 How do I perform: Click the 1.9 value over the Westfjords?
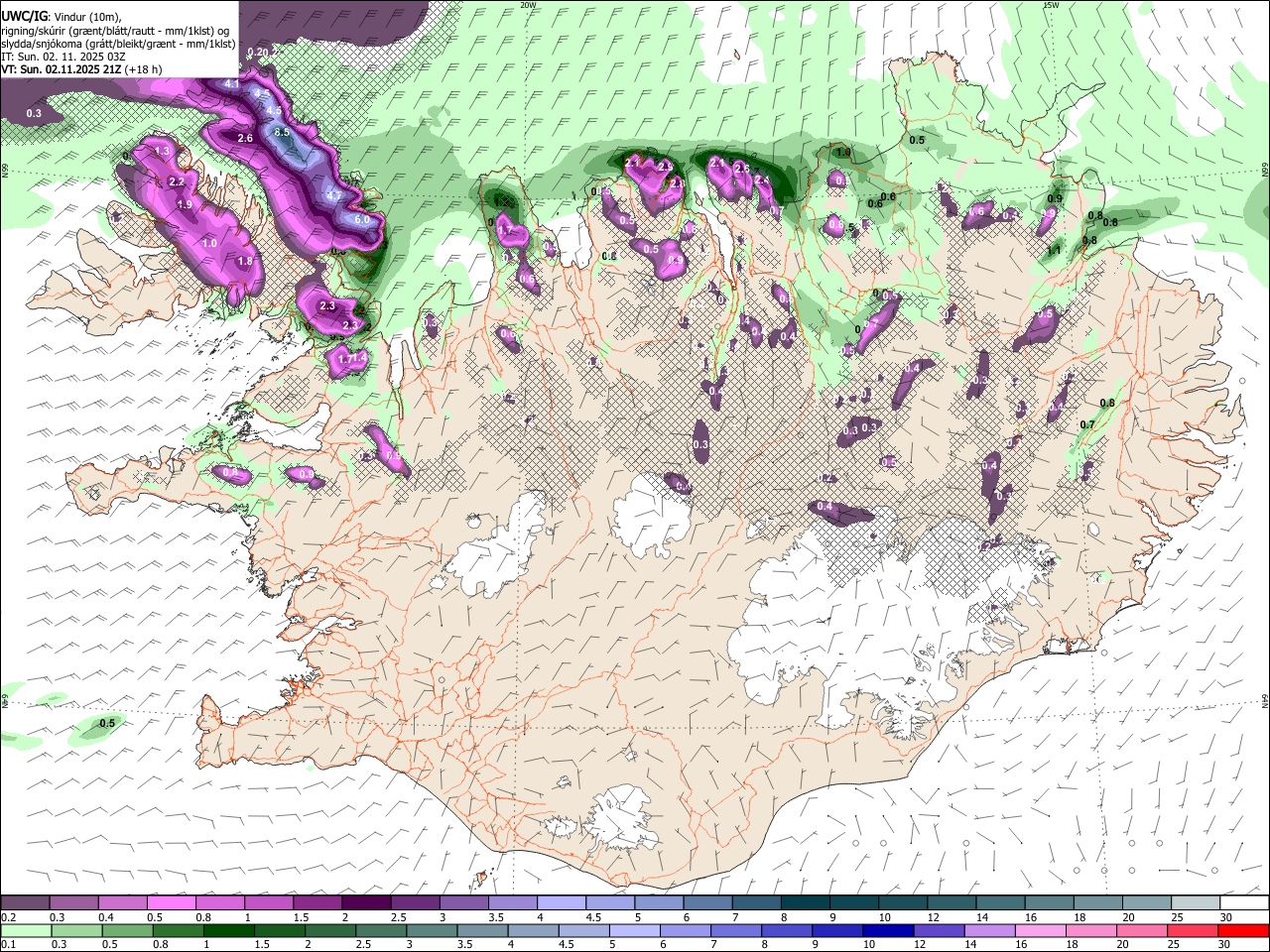coord(185,204)
